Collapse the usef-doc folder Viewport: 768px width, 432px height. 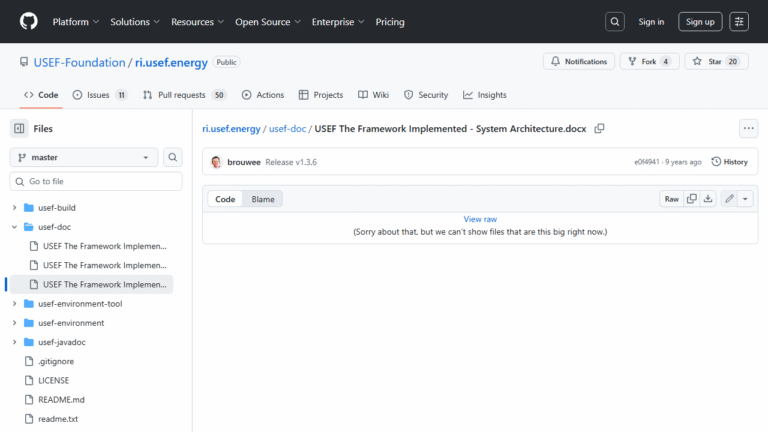pyautogui.click(x=15, y=227)
